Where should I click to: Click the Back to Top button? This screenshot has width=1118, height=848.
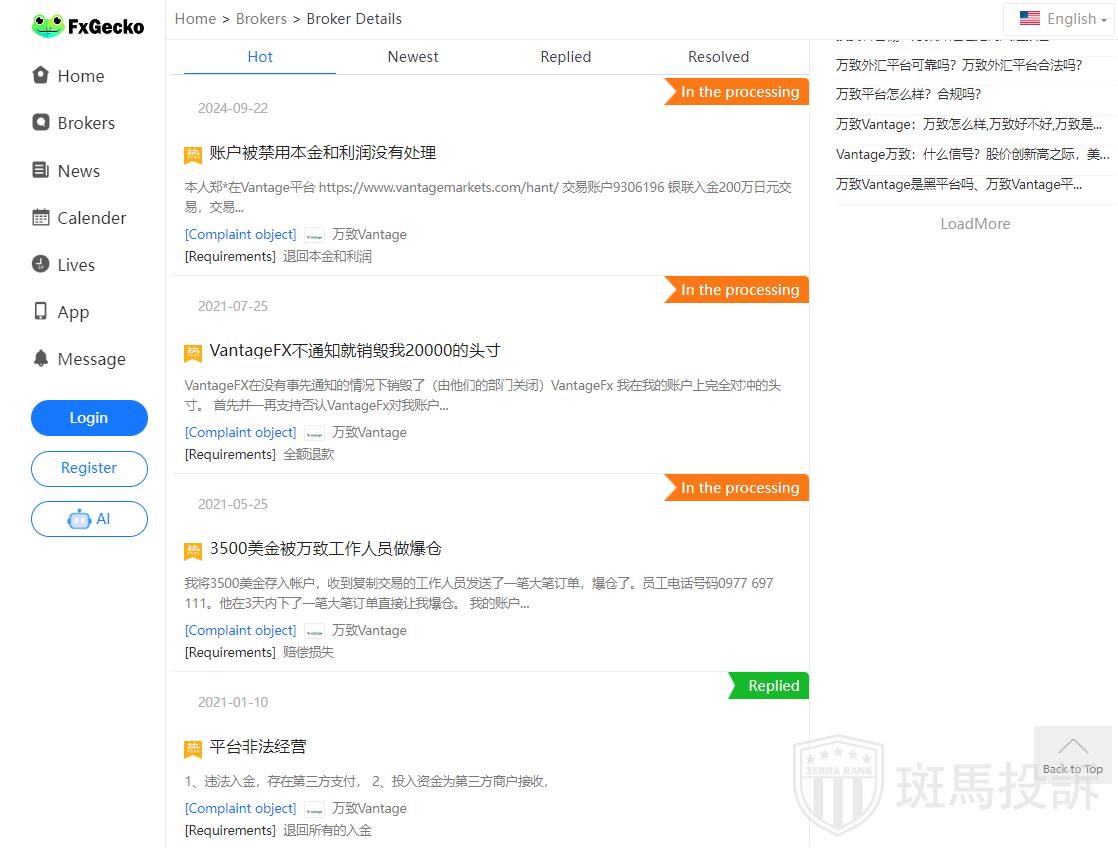click(x=1072, y=754)
